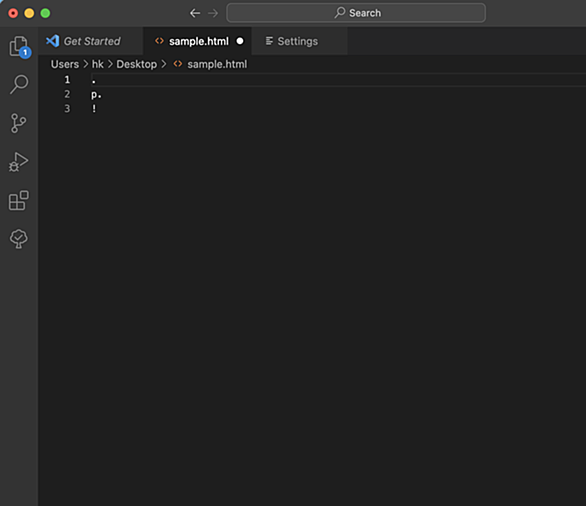This screenshot has height=506, width=586.
Task: Click the green macOS zoom window button
Action: pyautogui.click(x=45, y=13)
